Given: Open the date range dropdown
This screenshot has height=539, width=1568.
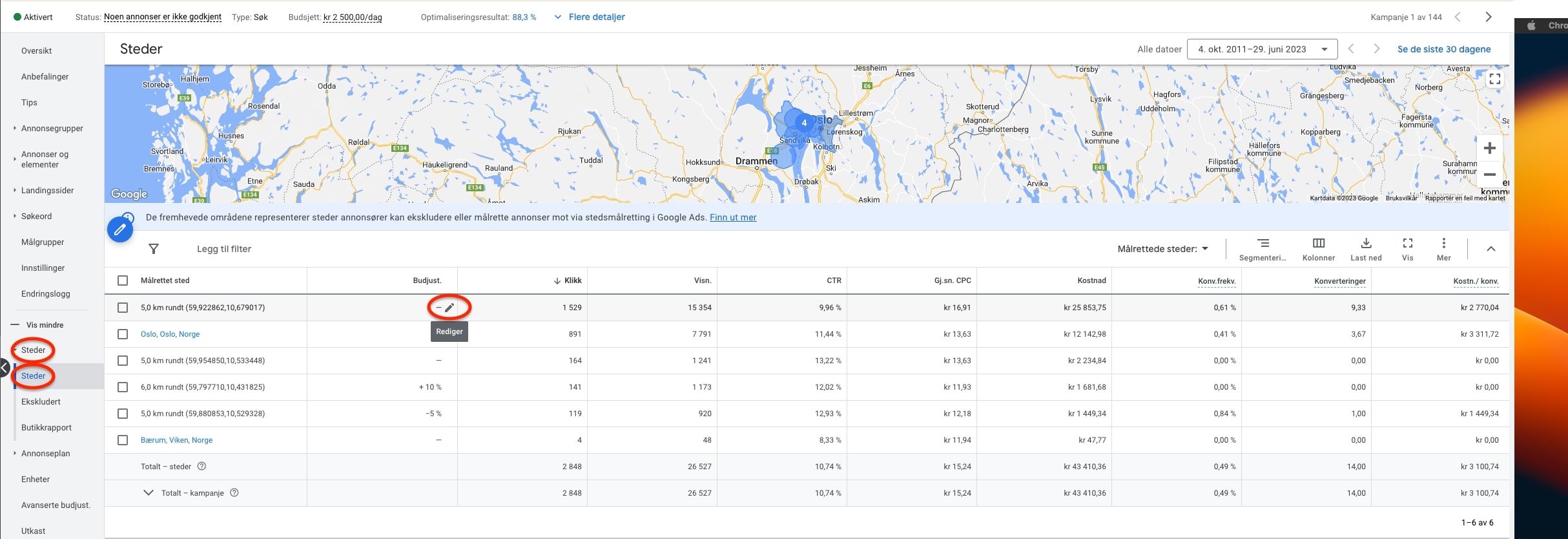Looking at the screenshot, I should pyautogui.click(x=1262, y=49).
